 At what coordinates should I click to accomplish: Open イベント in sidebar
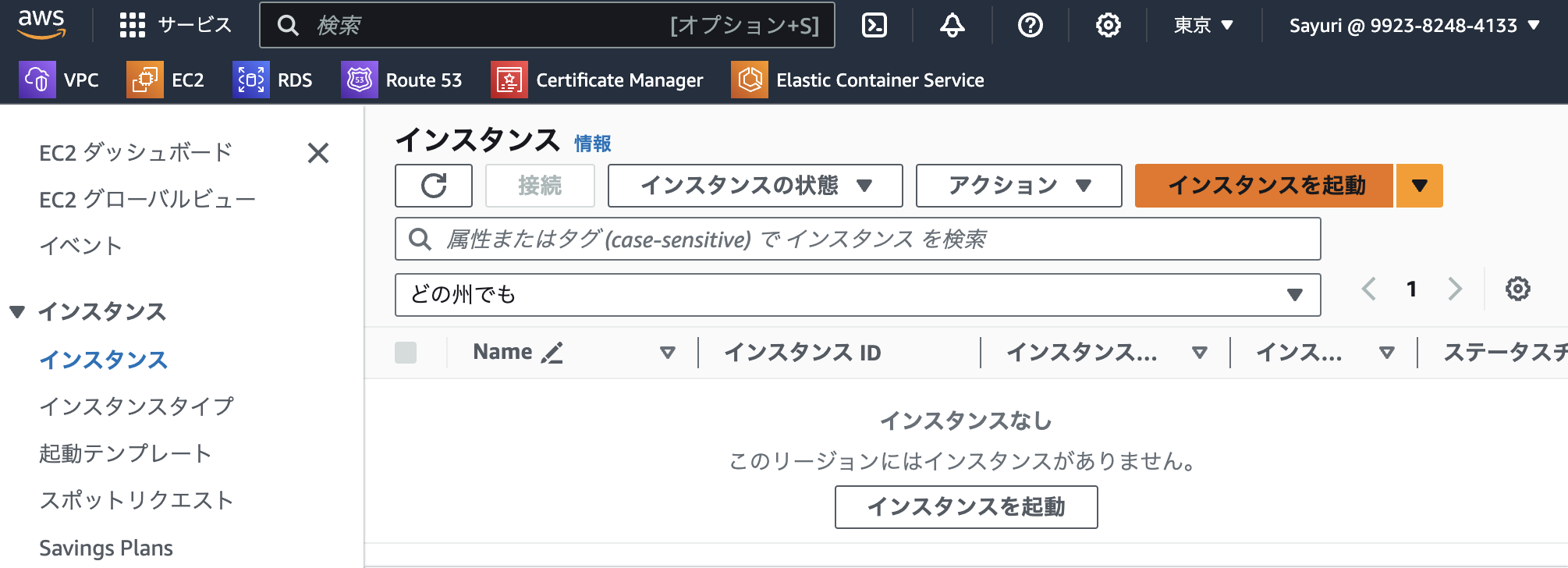tap(81, 246)
